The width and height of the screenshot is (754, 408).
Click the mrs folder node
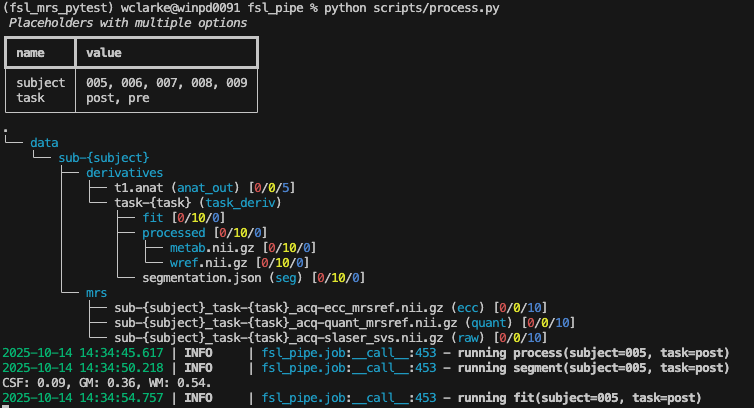97,292
